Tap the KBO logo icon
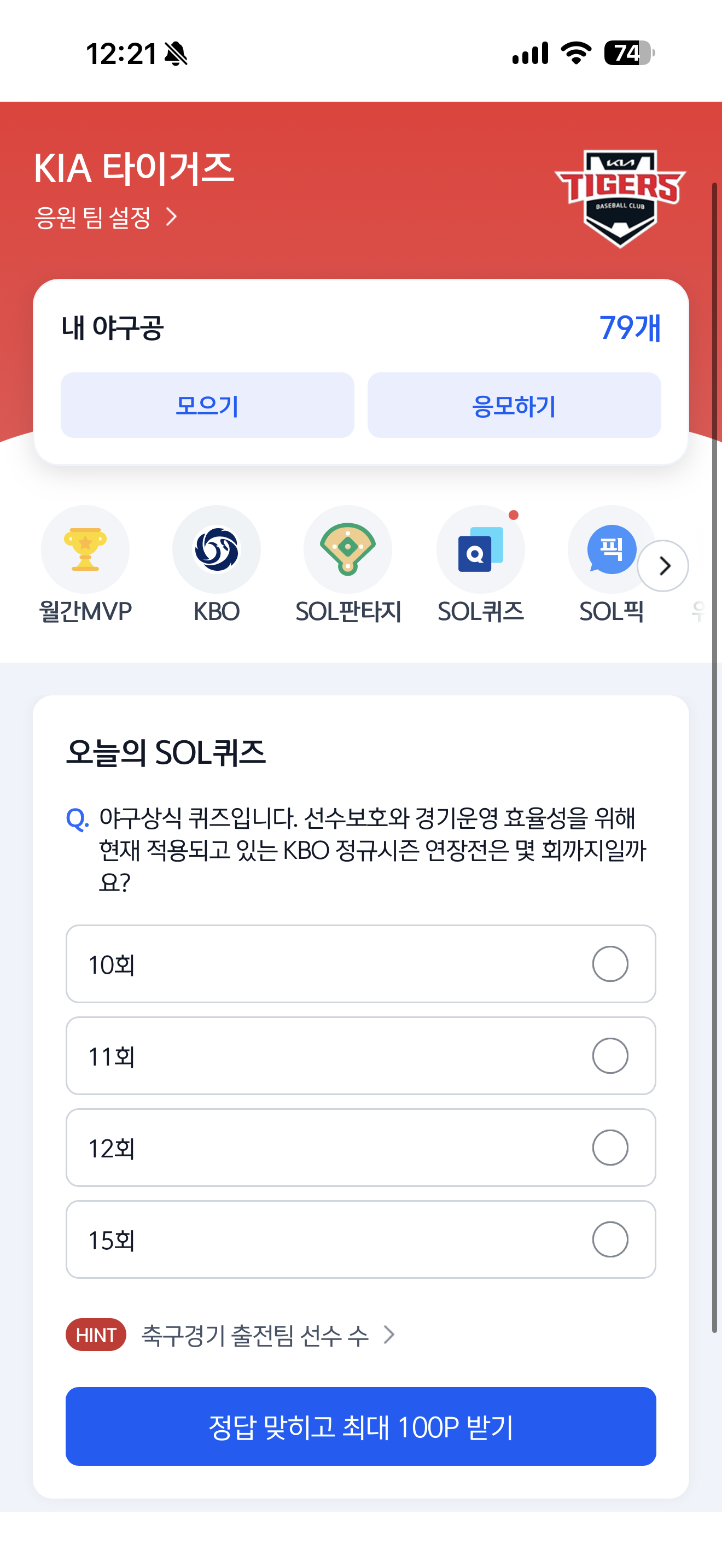722x1568 pixels. tap(217, 549)
